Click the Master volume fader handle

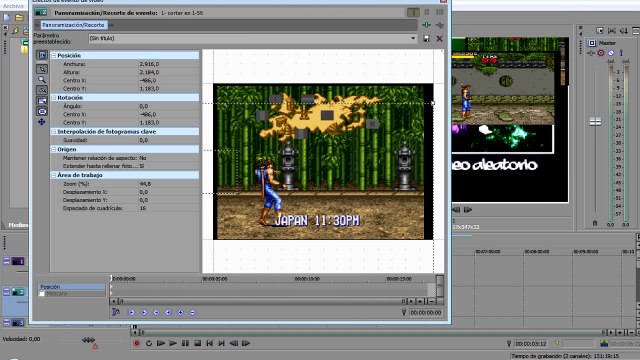click(x=596, y=121)
